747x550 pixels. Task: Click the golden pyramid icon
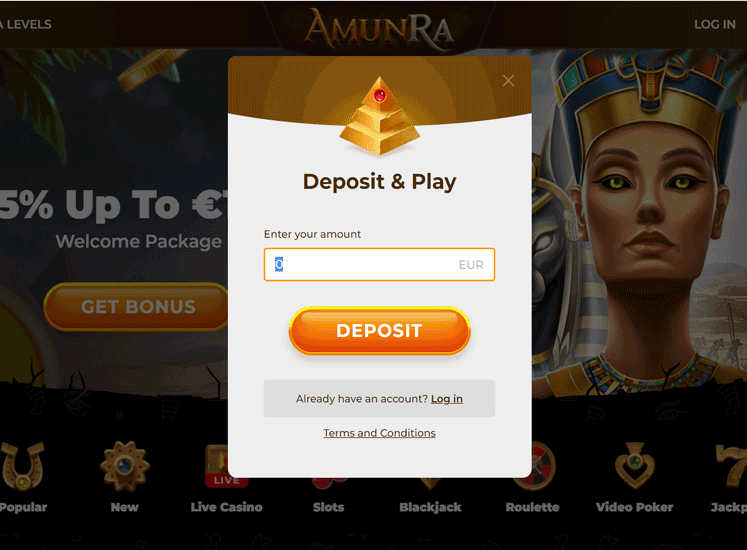pyautogui.click(x=380, y=116)
